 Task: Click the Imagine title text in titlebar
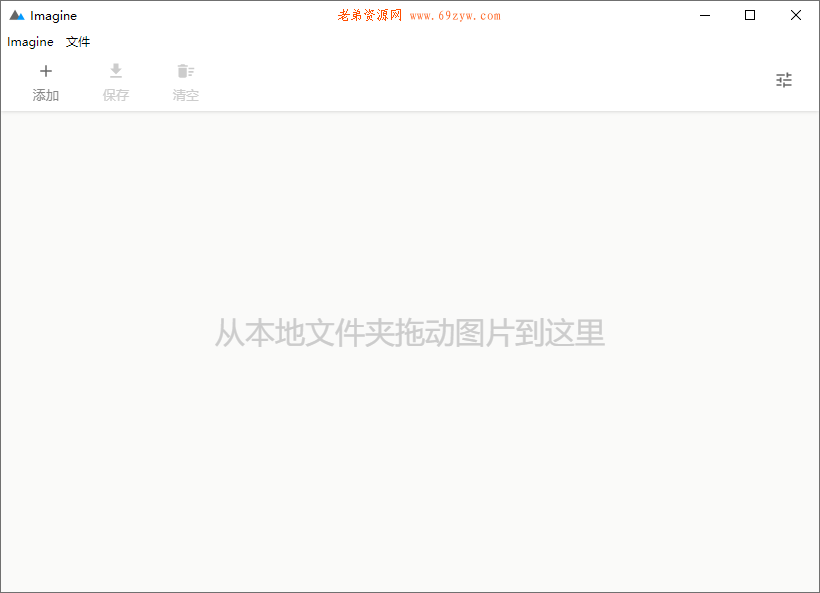55,15
